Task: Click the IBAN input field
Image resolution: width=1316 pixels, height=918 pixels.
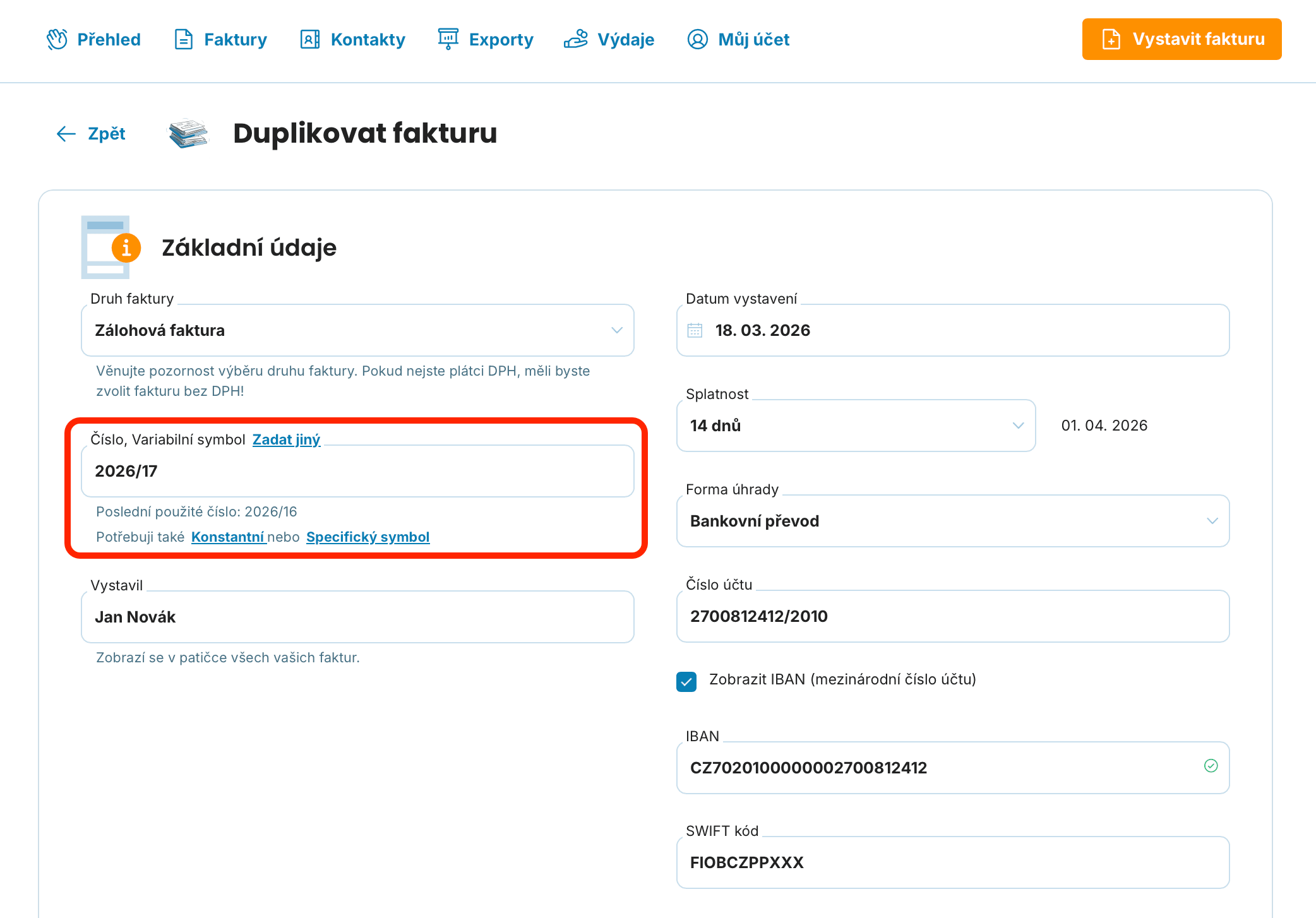Action: (x=953, y=768)
